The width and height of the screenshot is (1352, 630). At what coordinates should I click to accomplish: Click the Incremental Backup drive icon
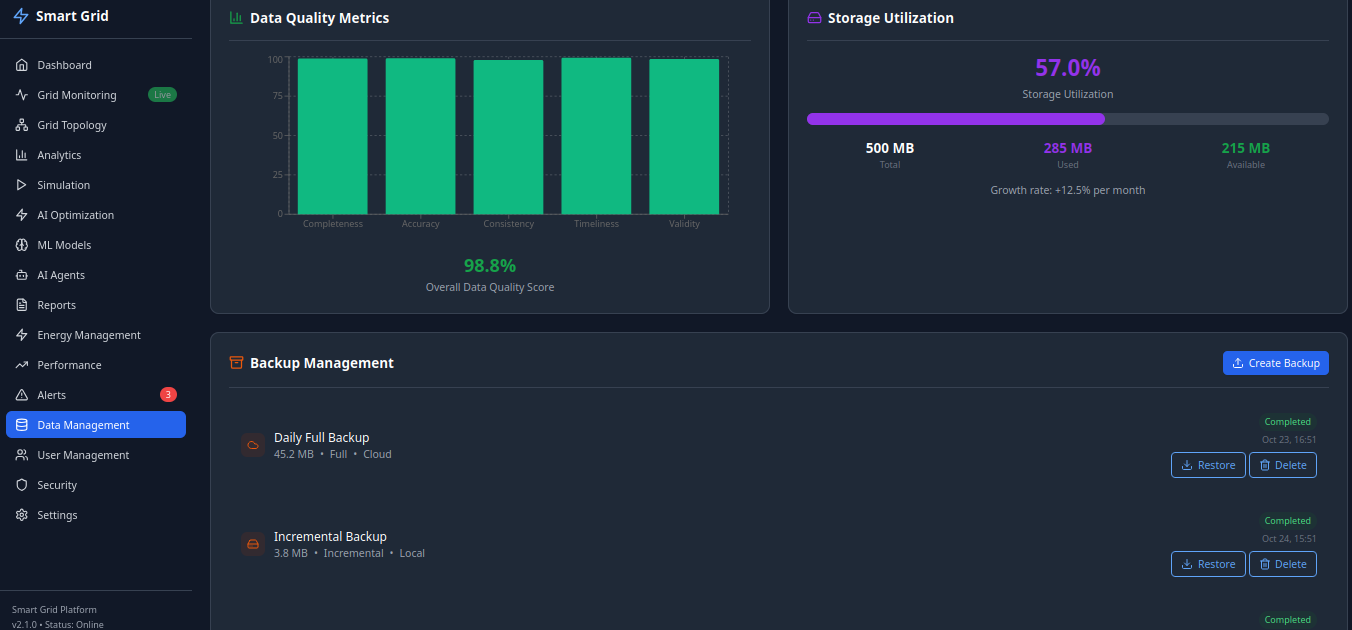(x=253, y=544)
